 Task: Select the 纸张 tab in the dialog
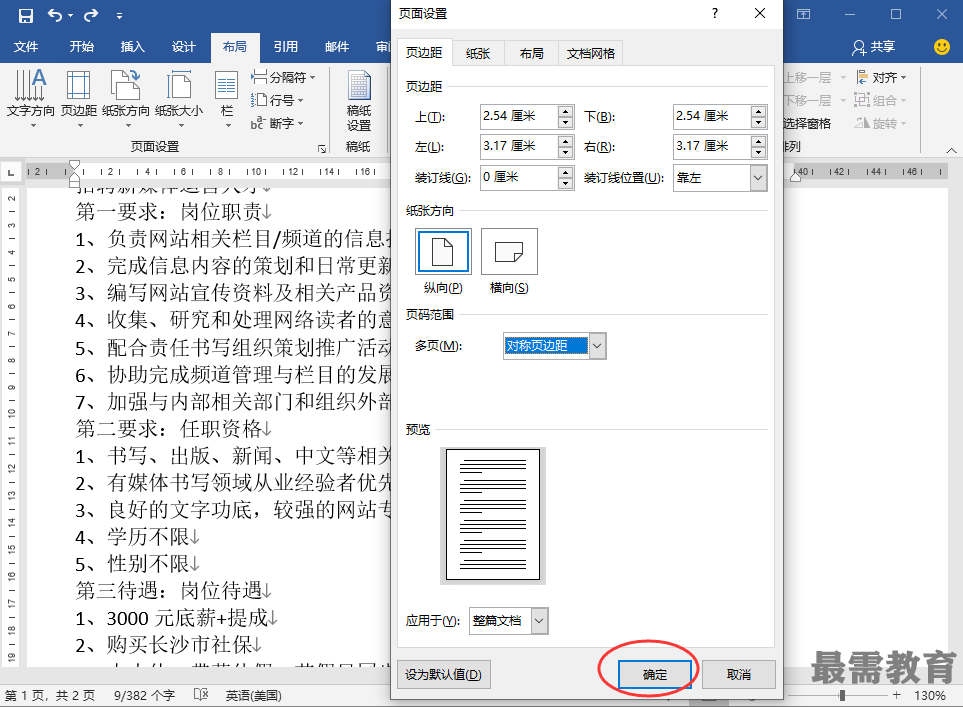478,53
